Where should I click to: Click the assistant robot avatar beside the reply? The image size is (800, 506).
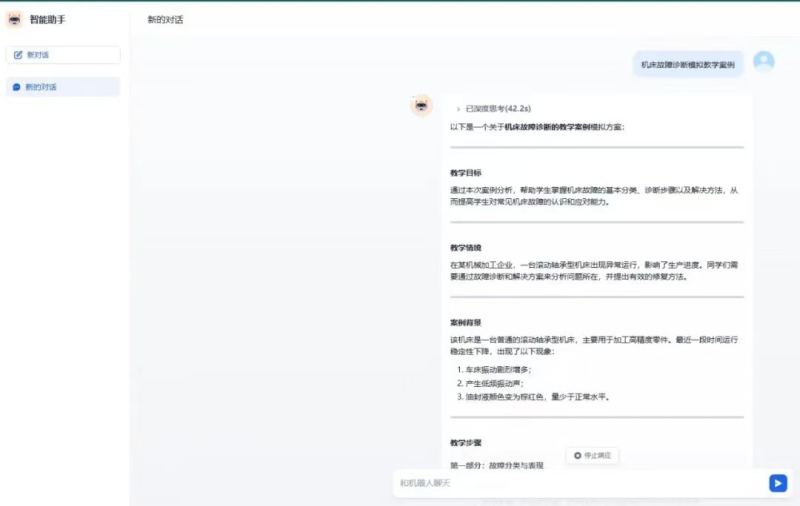click(421, 105)
